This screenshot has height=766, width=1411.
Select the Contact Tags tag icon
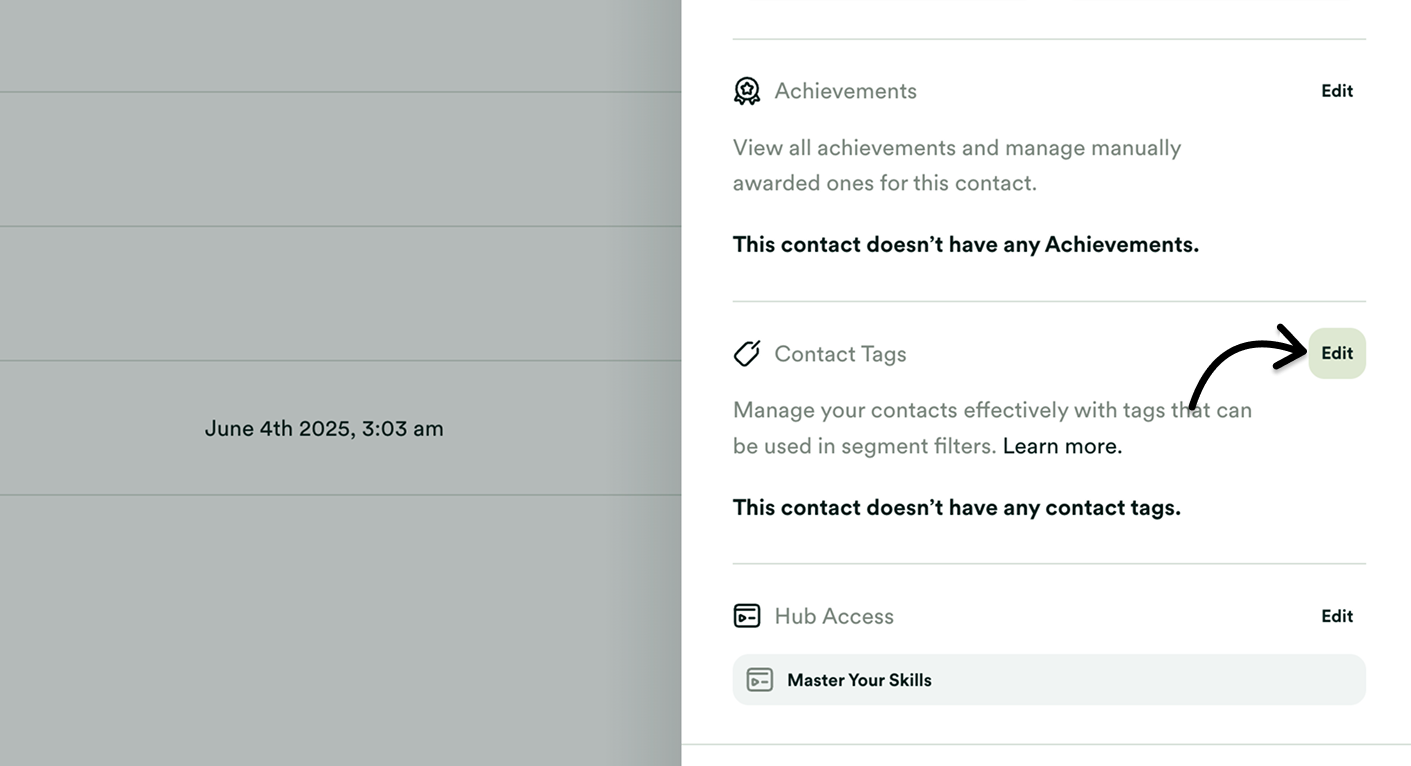pos(746,353)
